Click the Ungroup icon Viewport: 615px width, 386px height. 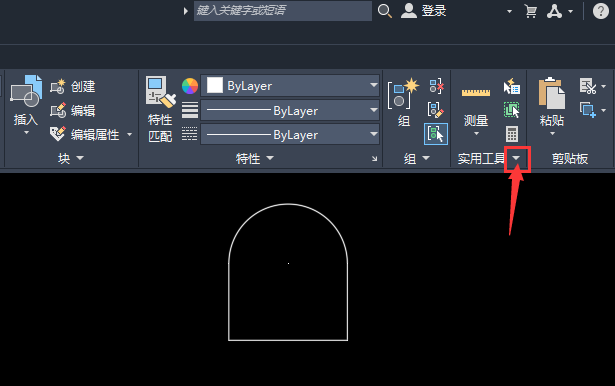436,86
